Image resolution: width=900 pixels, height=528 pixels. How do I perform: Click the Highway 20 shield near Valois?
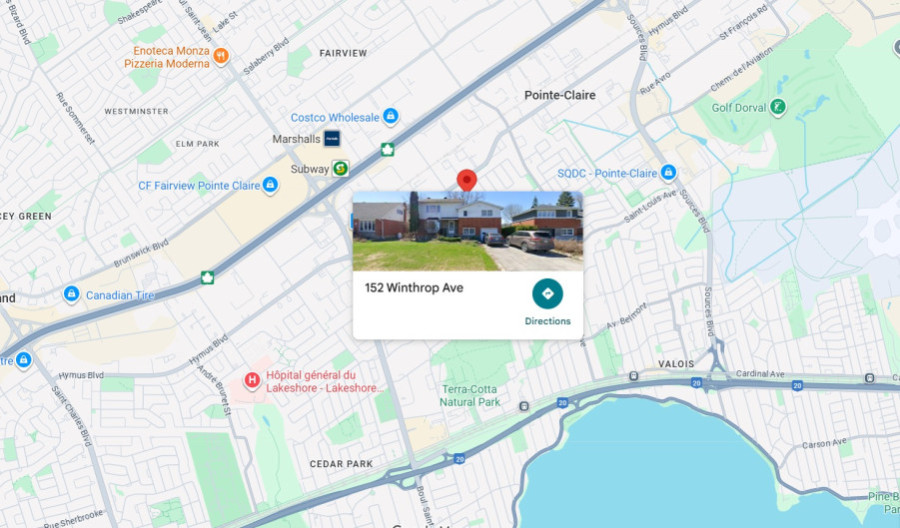pyautogui.click(x=696, y=383)
